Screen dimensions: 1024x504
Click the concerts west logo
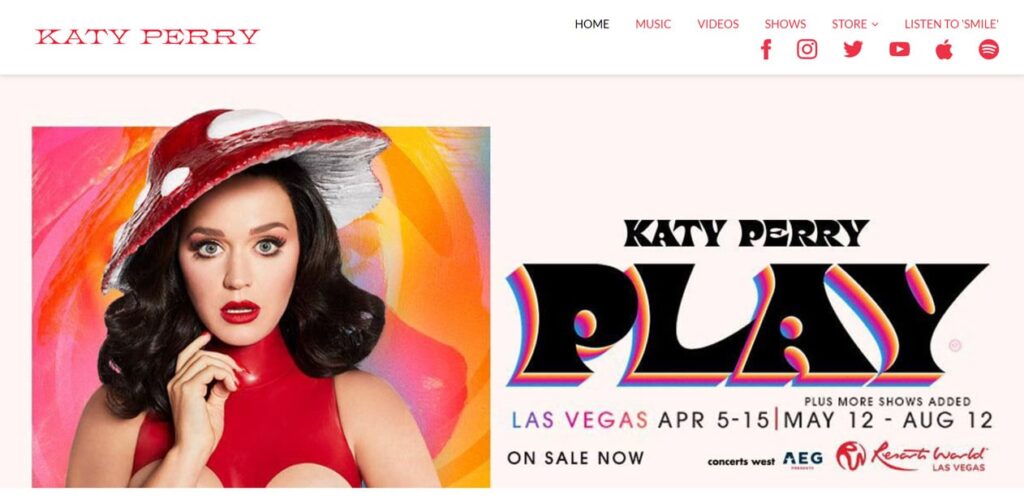click(741, 462)
